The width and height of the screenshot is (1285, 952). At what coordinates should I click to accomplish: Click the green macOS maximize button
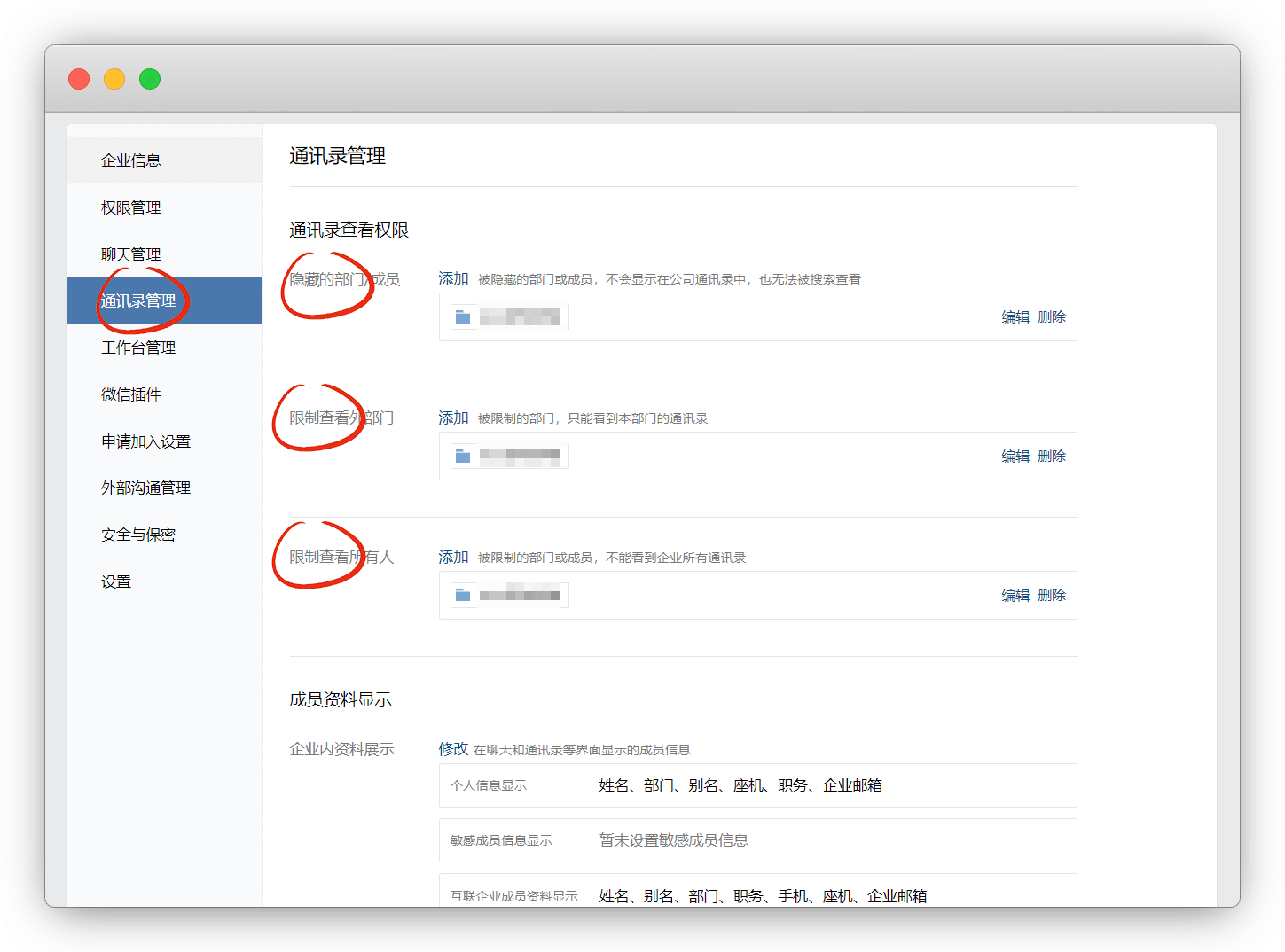pyautogui.click(x=150, y=79)
